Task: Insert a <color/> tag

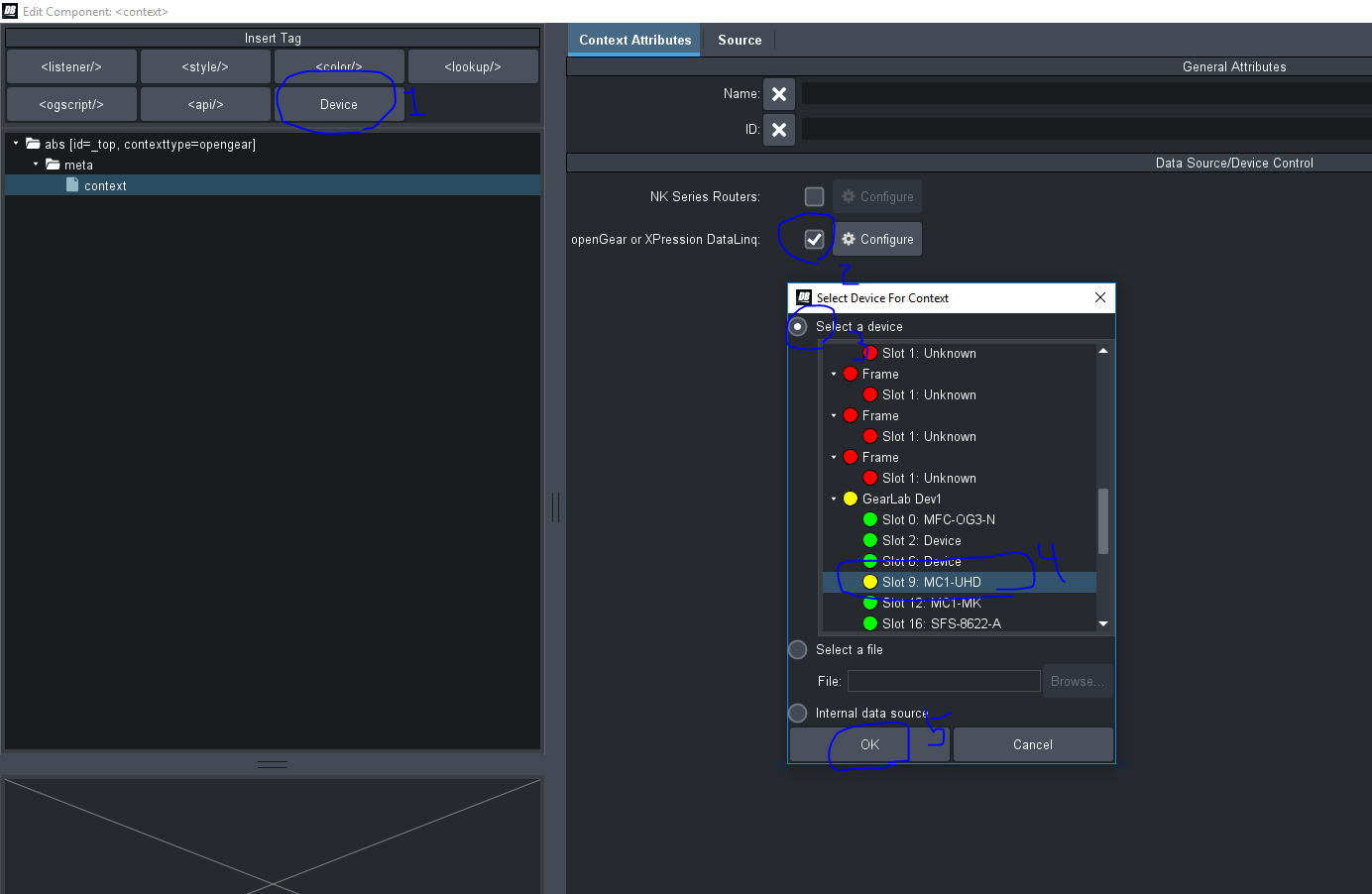Action: point(339,66)
